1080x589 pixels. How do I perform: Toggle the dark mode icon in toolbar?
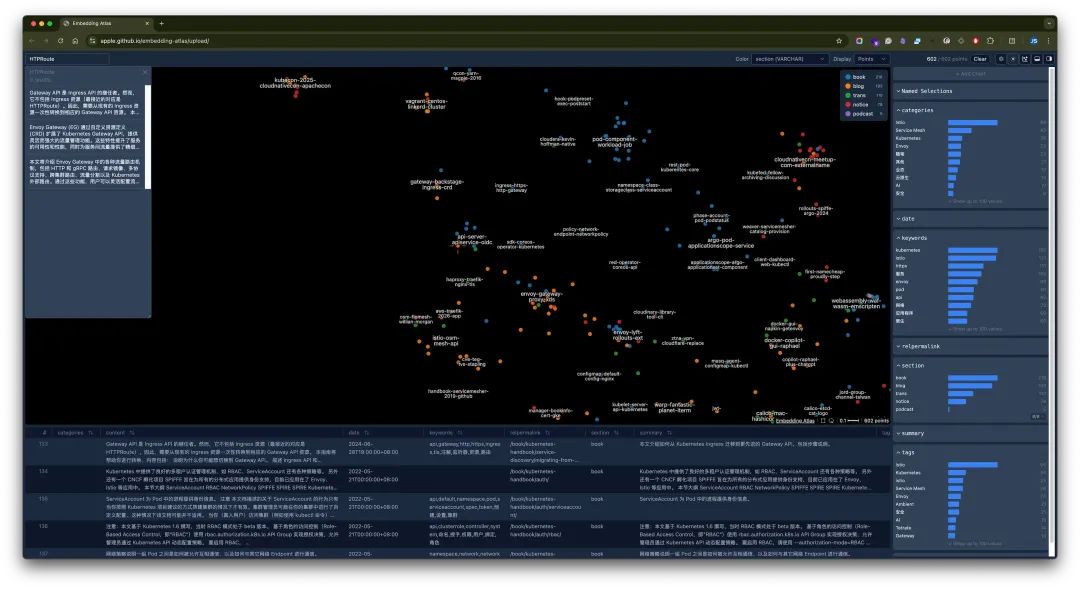click(x=1013, y=59)
